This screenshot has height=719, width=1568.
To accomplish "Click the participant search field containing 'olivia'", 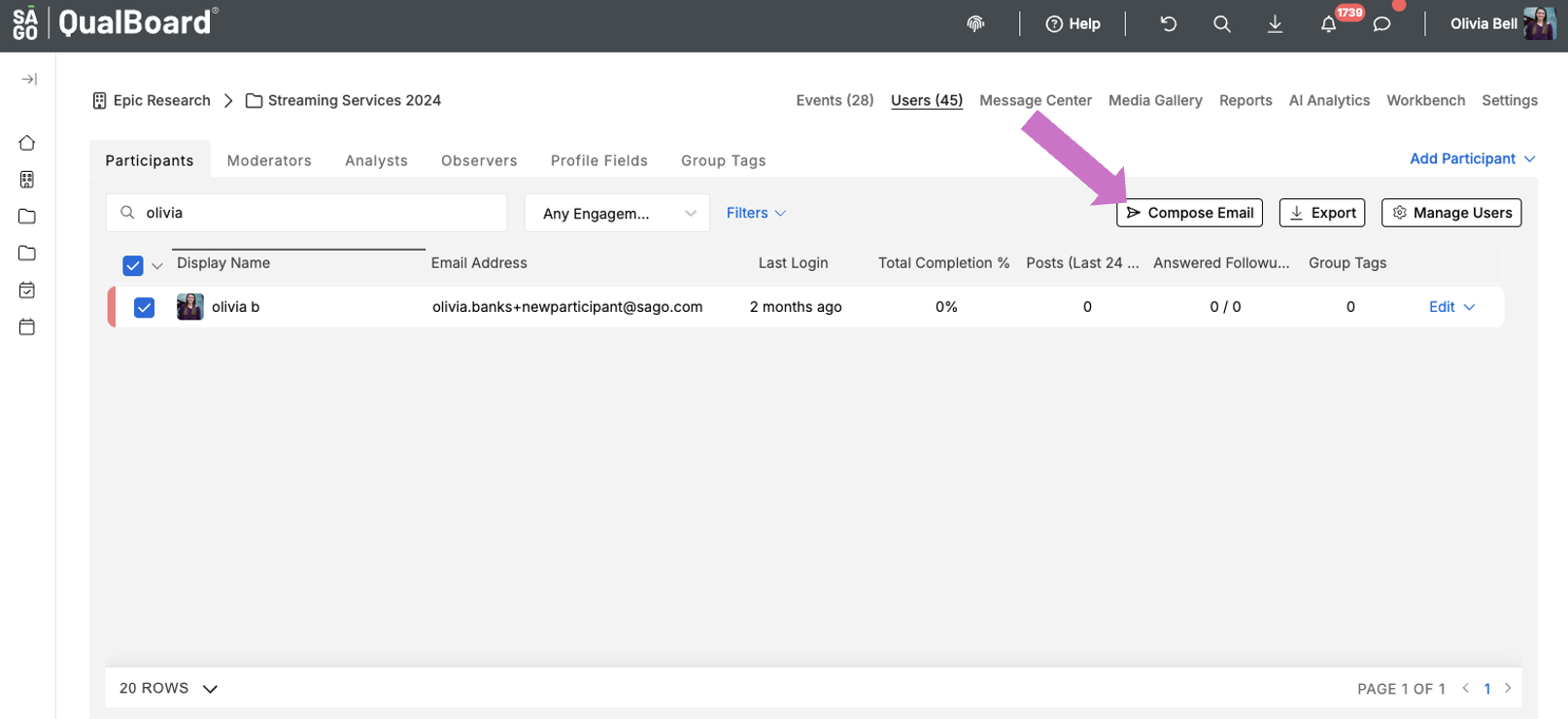I will coord(306,213).
